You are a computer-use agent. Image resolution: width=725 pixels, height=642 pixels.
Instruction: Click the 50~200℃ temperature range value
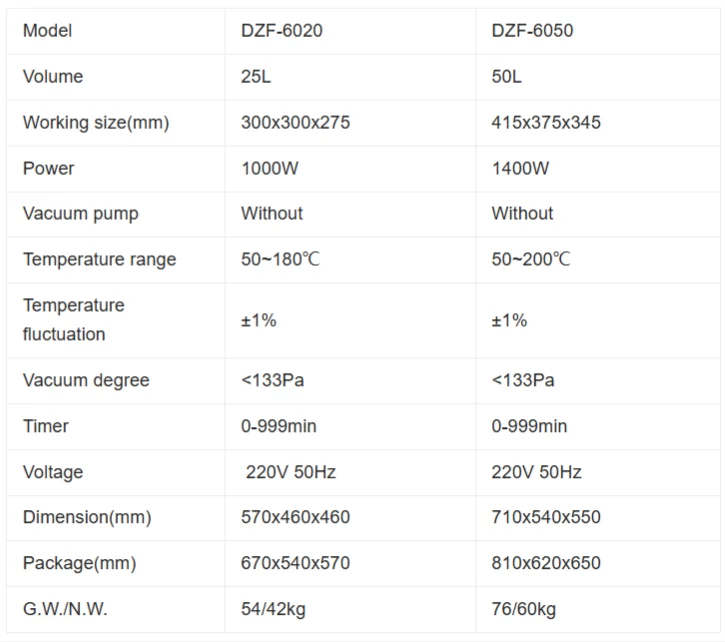pyautogui.click(x=531, y=259)
